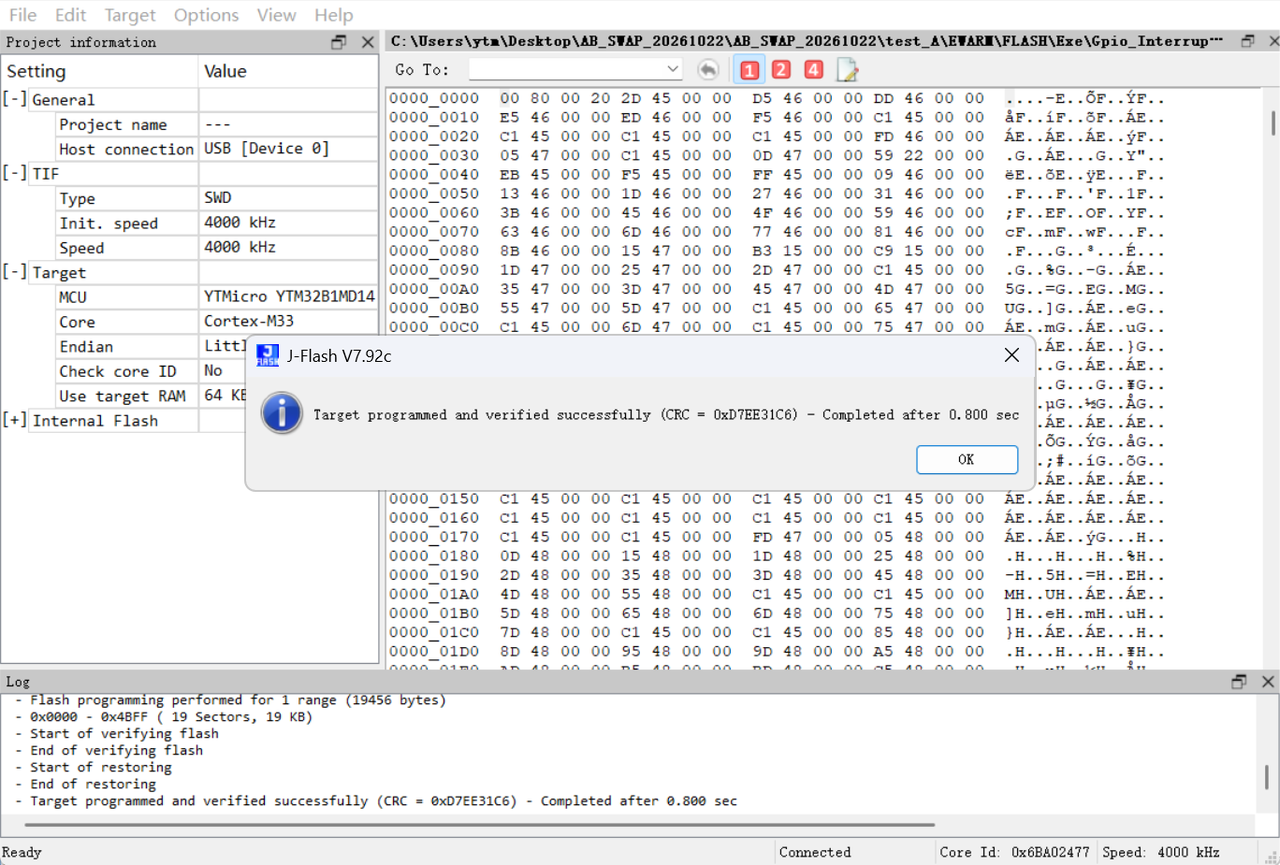Close the Project information panel

368,42
